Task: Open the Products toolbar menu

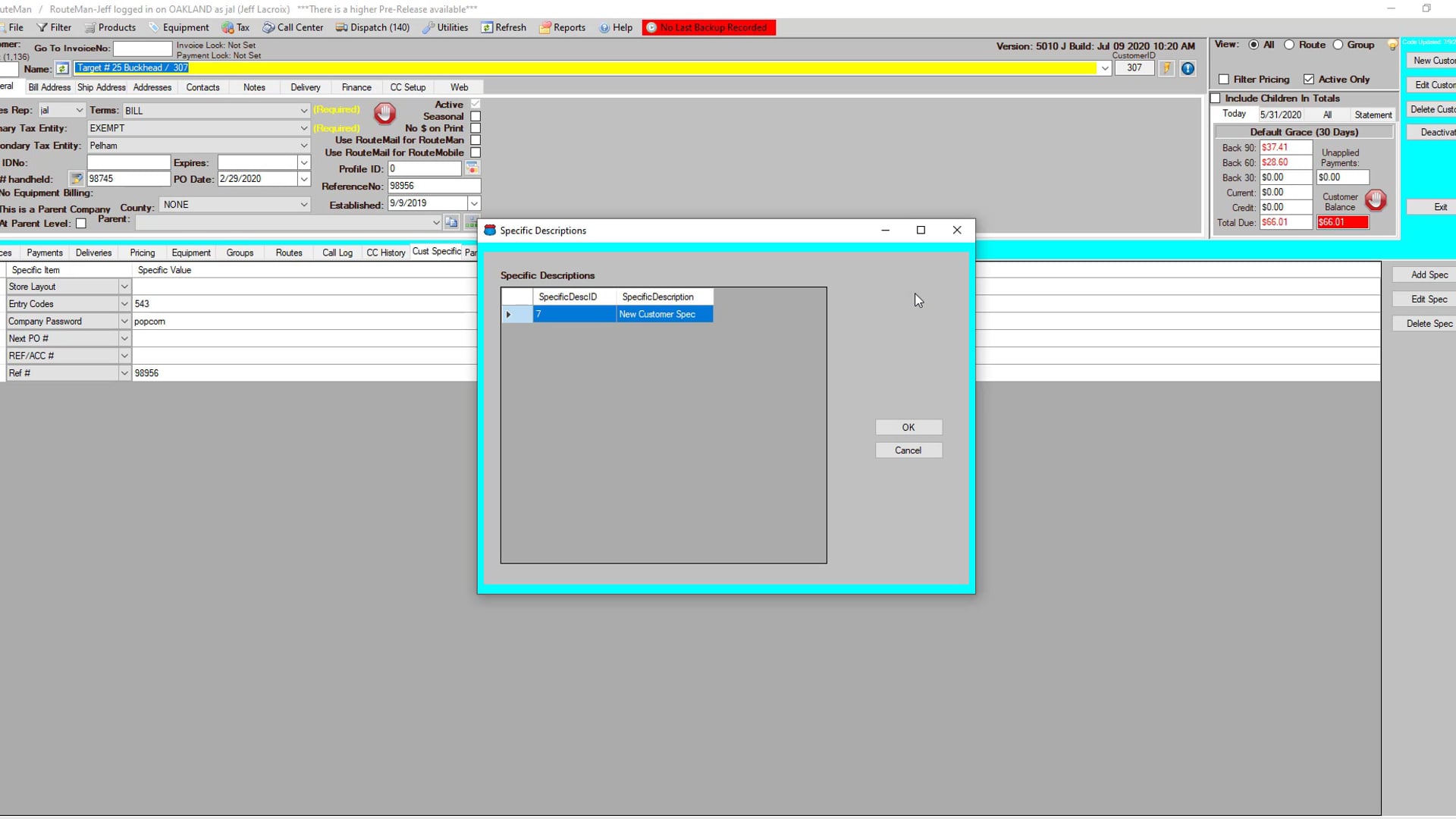Action: (x=110, y=27)
